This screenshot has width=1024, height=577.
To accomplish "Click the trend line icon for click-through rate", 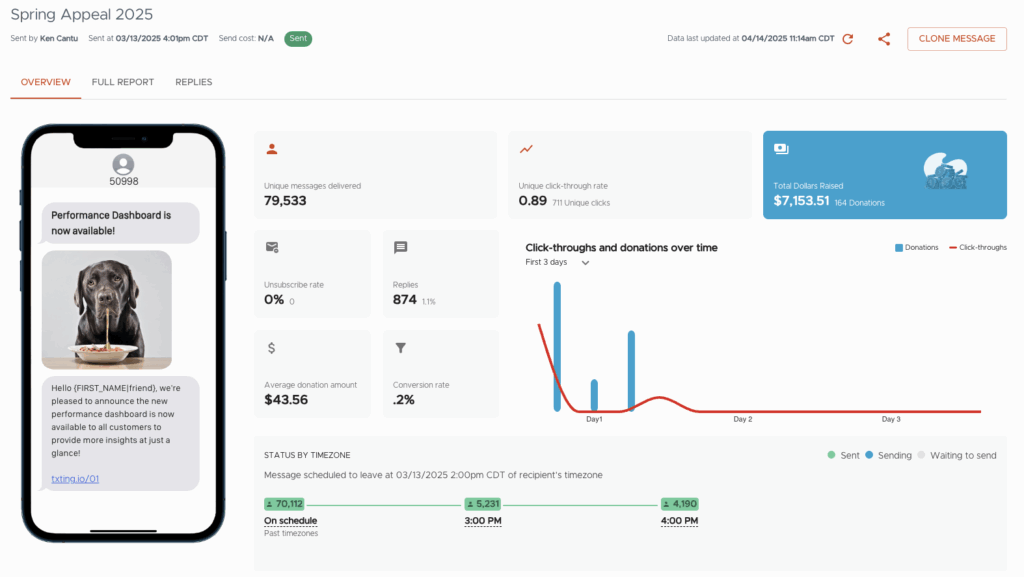I will tap(526, 149).
